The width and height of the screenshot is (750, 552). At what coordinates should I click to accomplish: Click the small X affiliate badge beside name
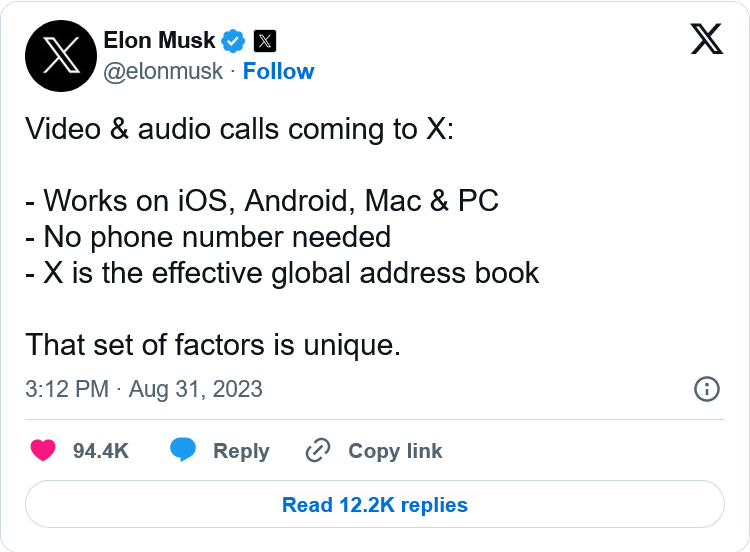264,41
